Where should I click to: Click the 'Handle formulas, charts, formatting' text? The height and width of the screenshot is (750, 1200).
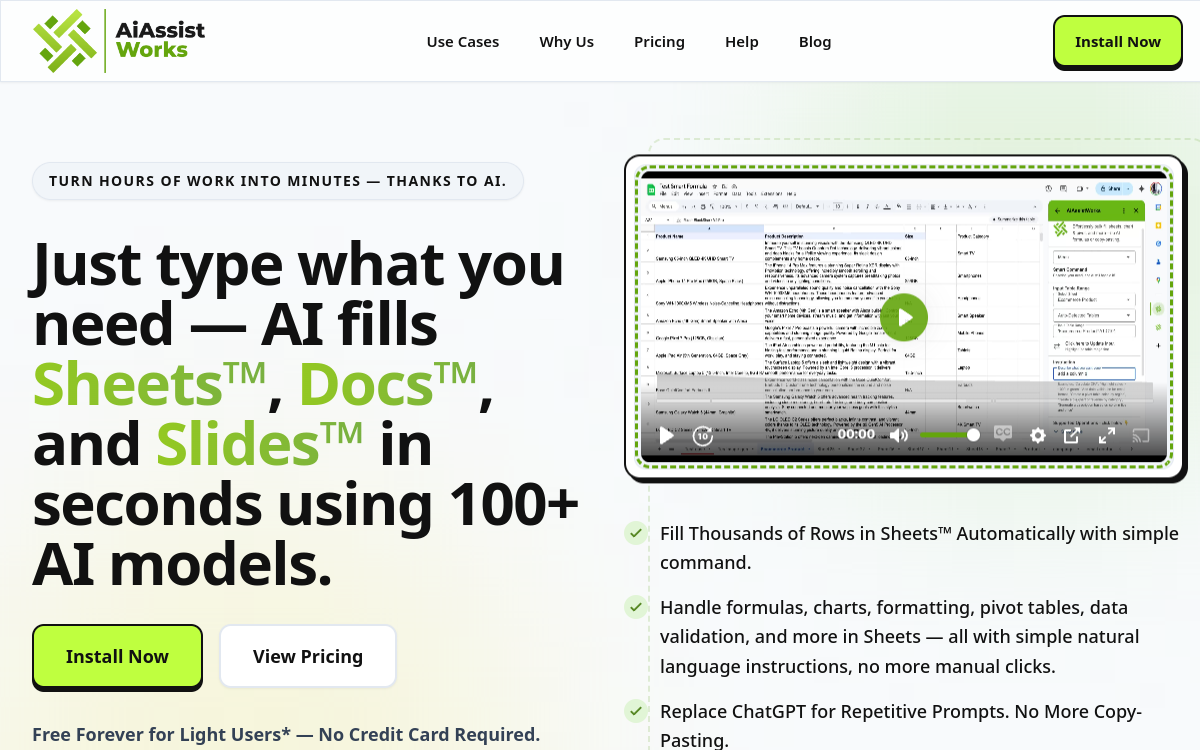click(x=900, y=637)
